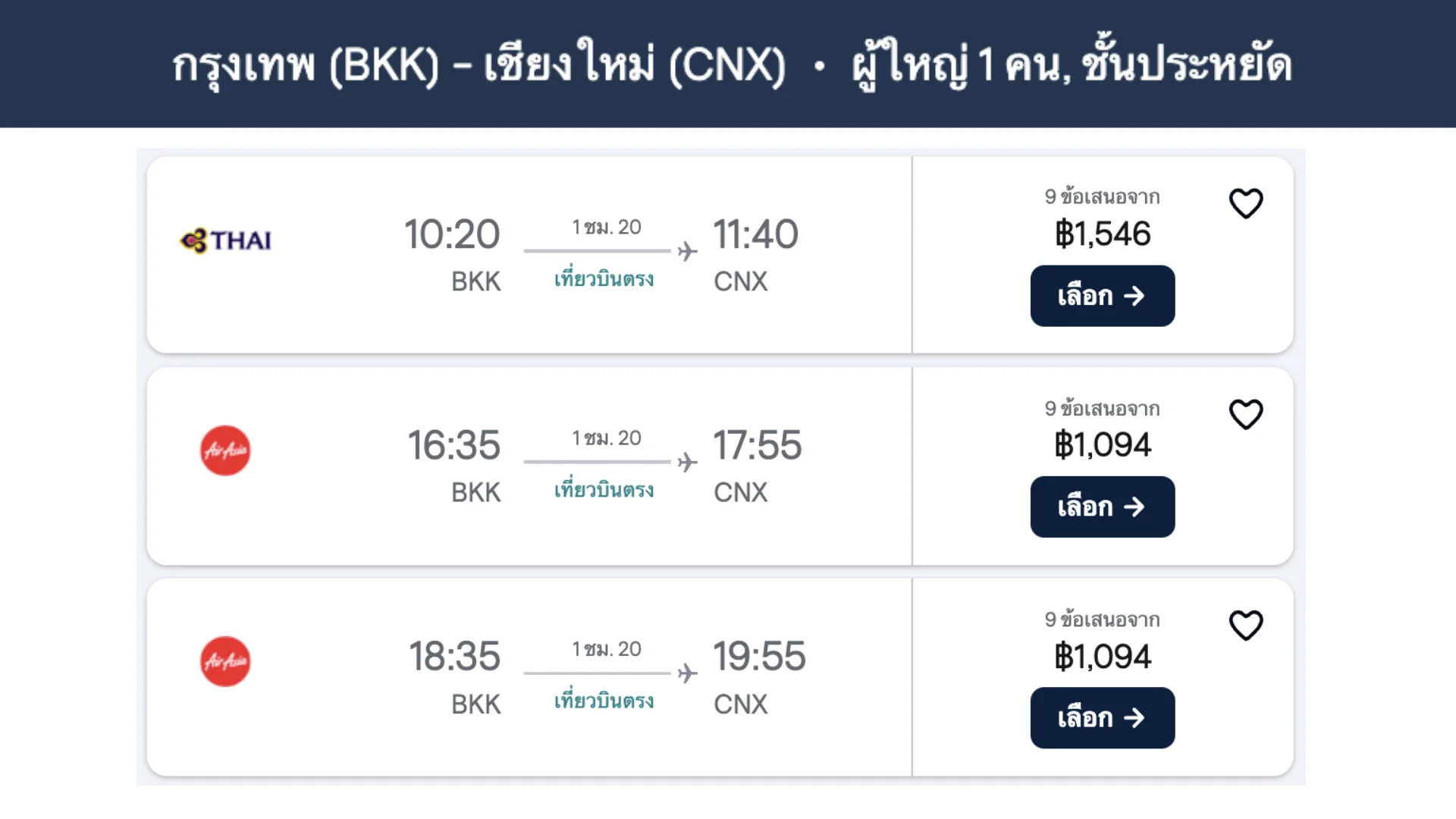Open direct flight link for 16:35 departure
The width and height of the screenshot is (1456, 819).
(604, 490)
